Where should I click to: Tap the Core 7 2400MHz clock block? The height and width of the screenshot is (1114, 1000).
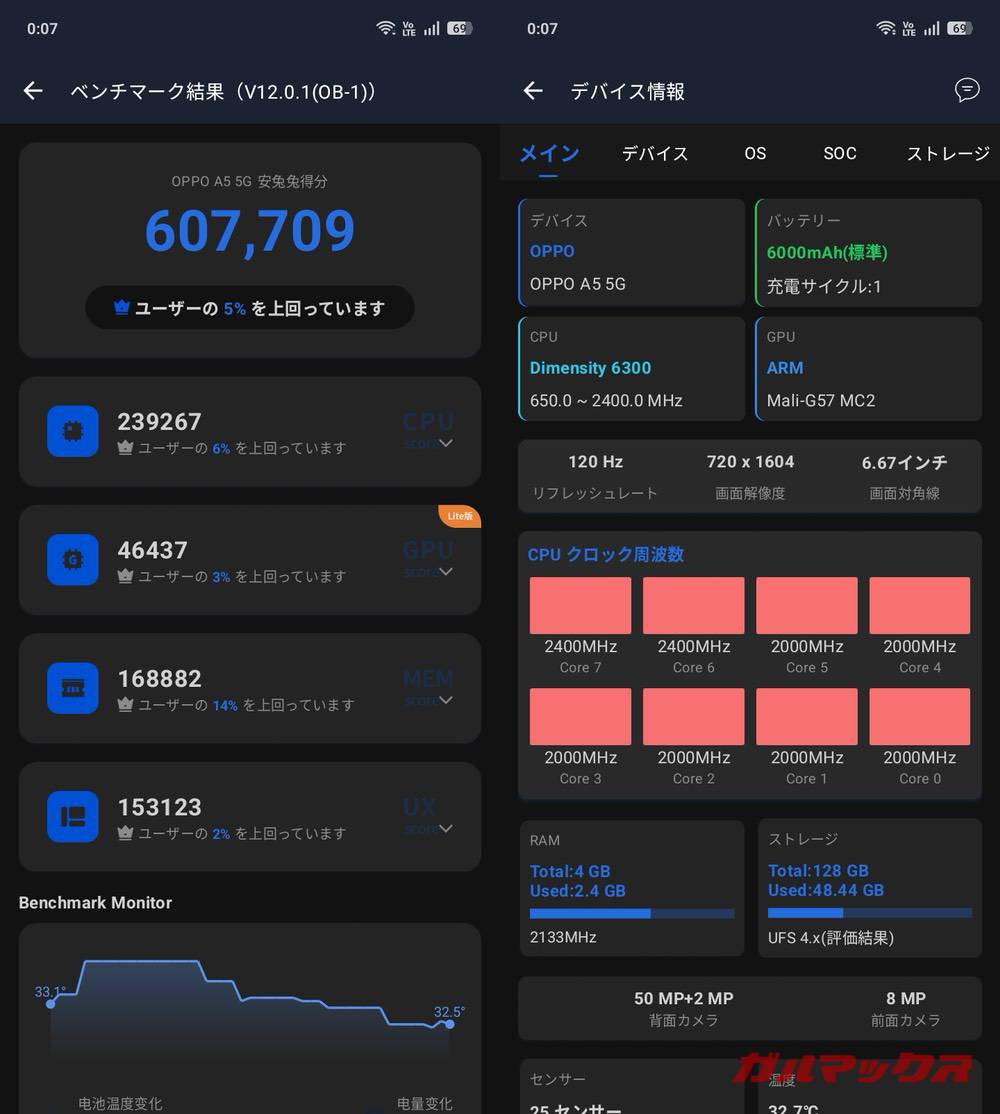580,605
